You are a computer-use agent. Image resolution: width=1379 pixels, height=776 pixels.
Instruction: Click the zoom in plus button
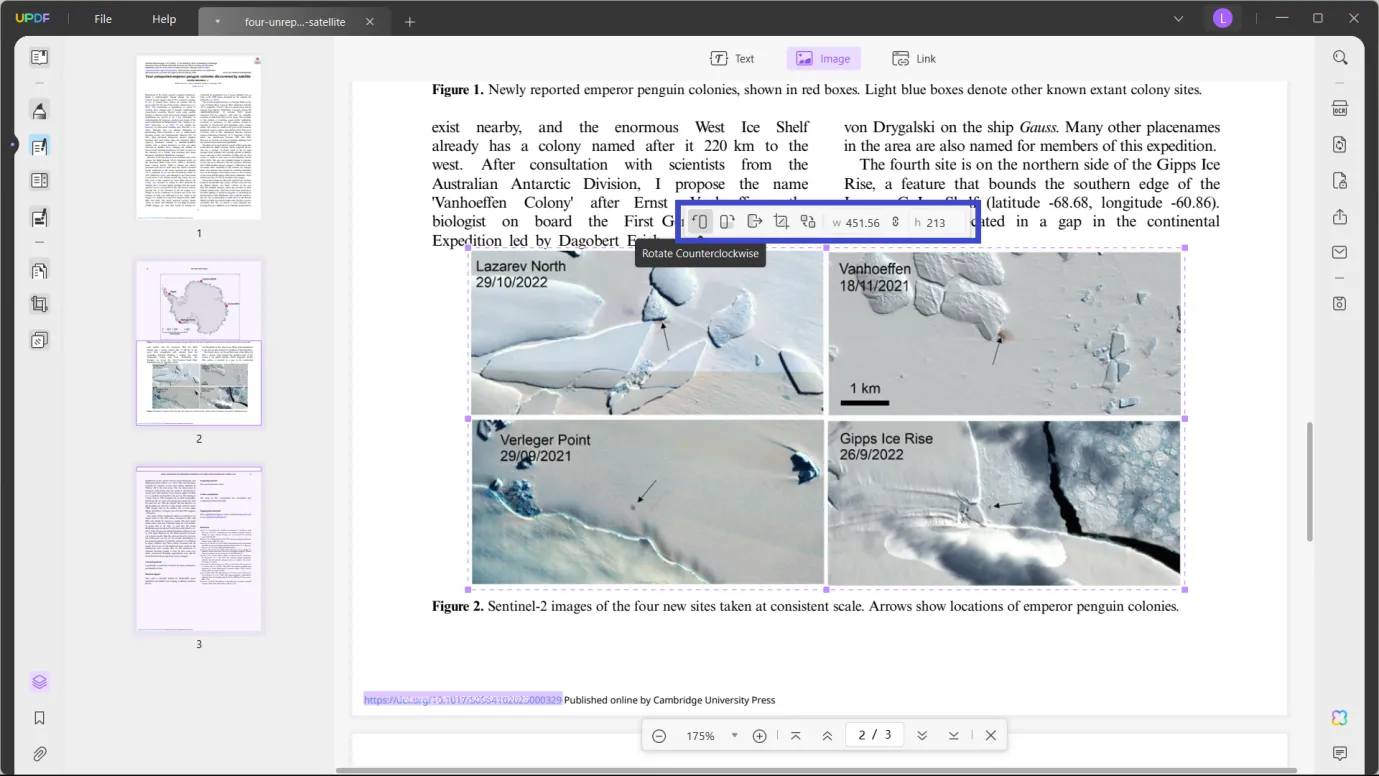point(760,736)
